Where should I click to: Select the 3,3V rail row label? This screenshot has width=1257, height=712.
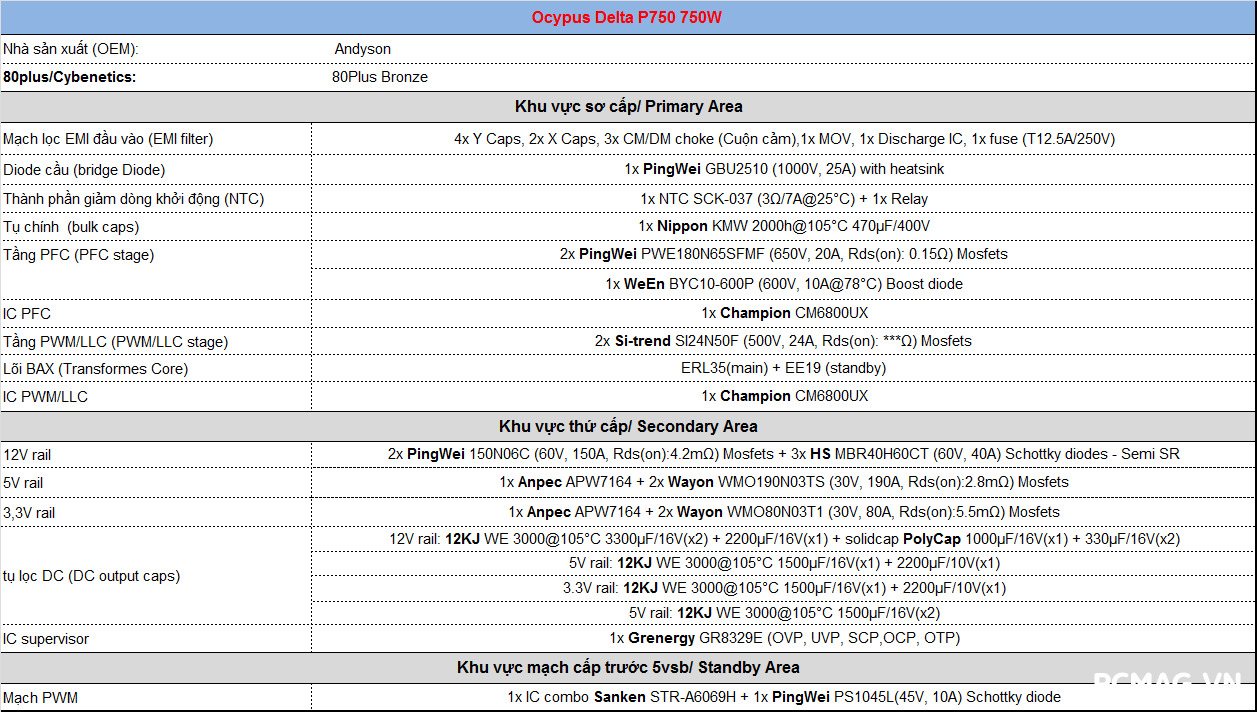tap(29, 513)
